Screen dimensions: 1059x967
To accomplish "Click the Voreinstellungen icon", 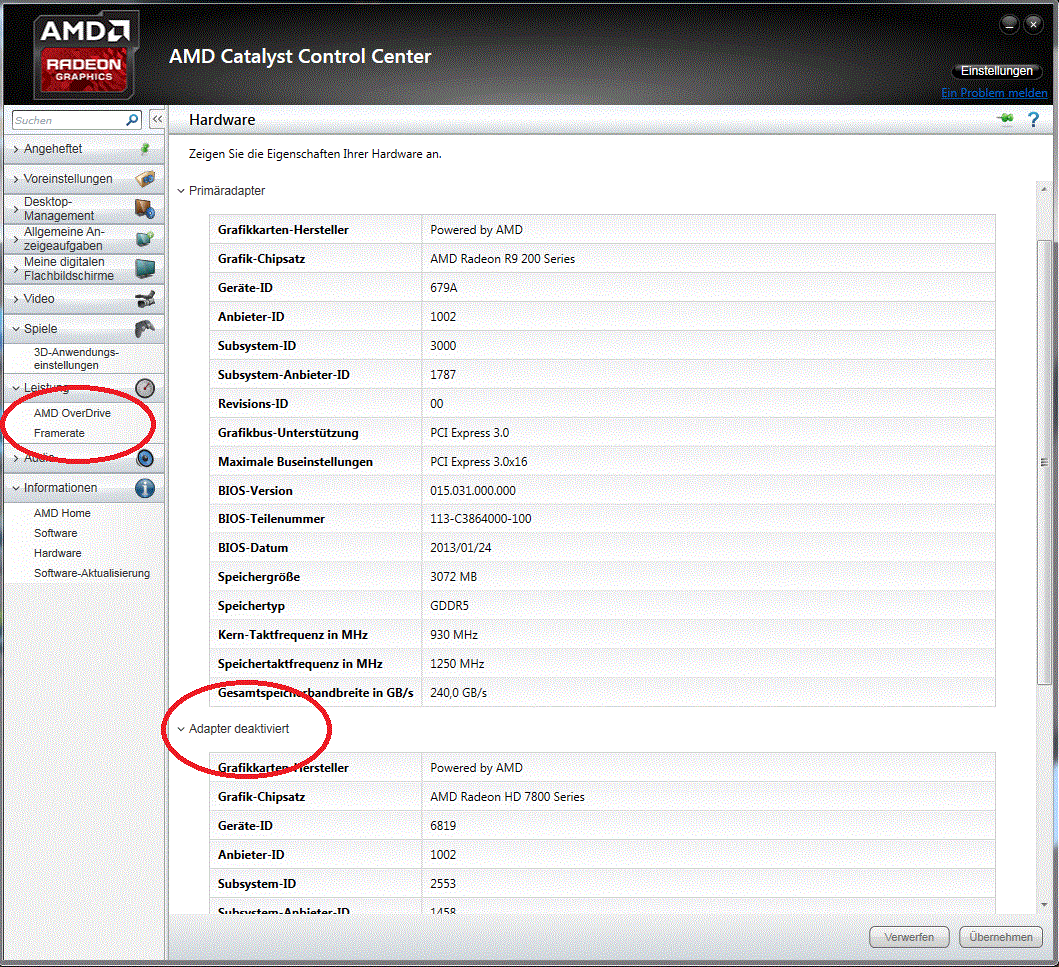I will pos(145,178).
